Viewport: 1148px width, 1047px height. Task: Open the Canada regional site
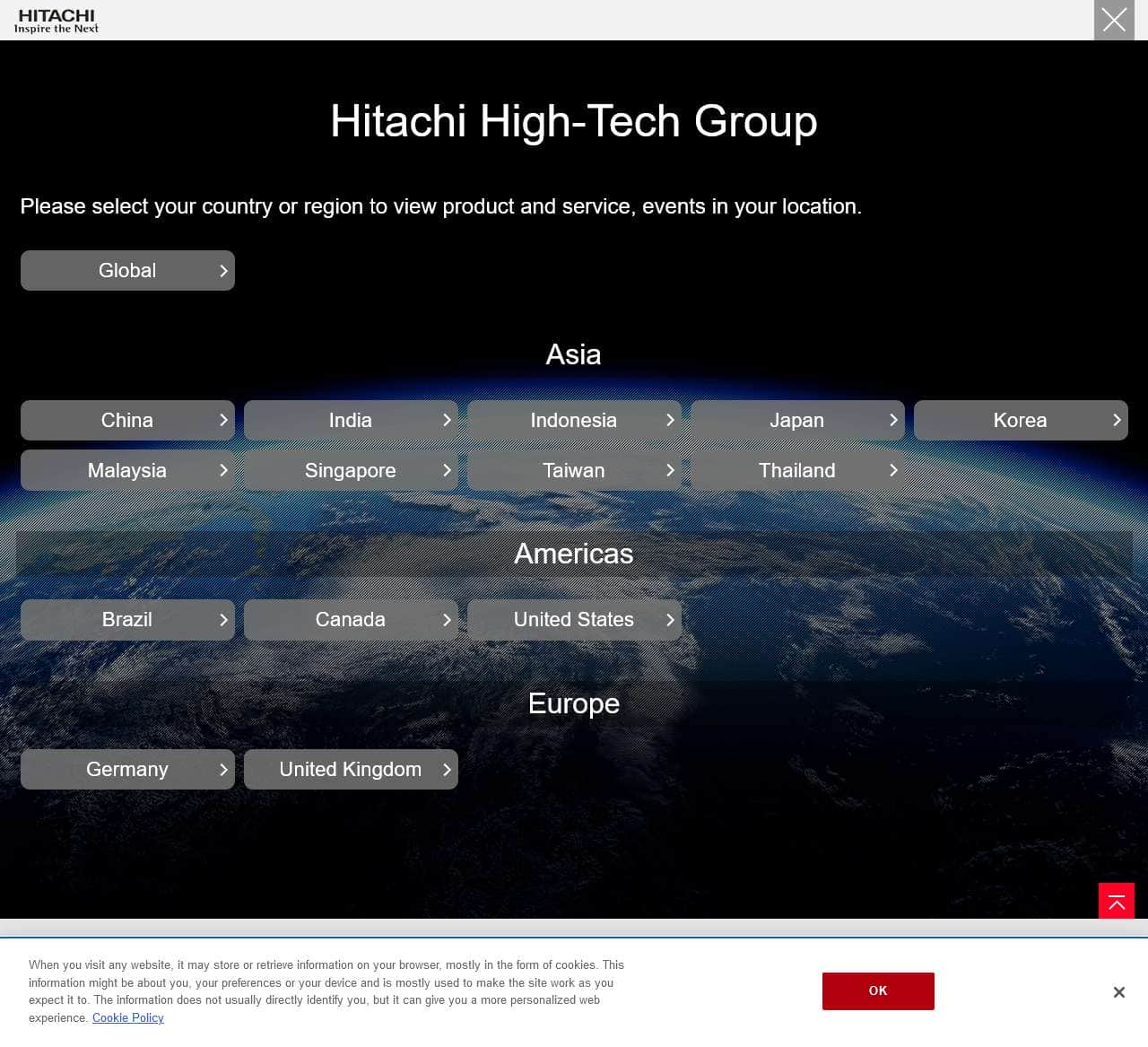[351, 619]
